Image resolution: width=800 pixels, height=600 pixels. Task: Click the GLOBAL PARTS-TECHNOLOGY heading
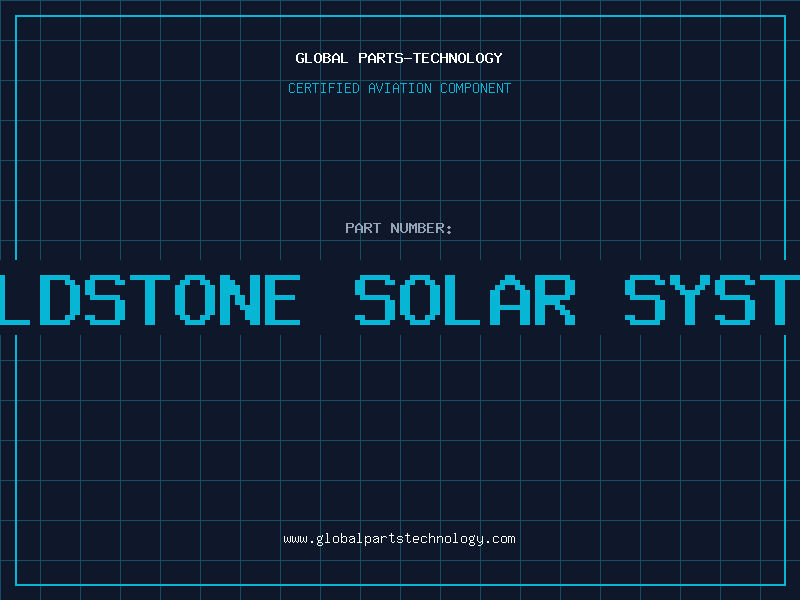click(x=399, y=58)
